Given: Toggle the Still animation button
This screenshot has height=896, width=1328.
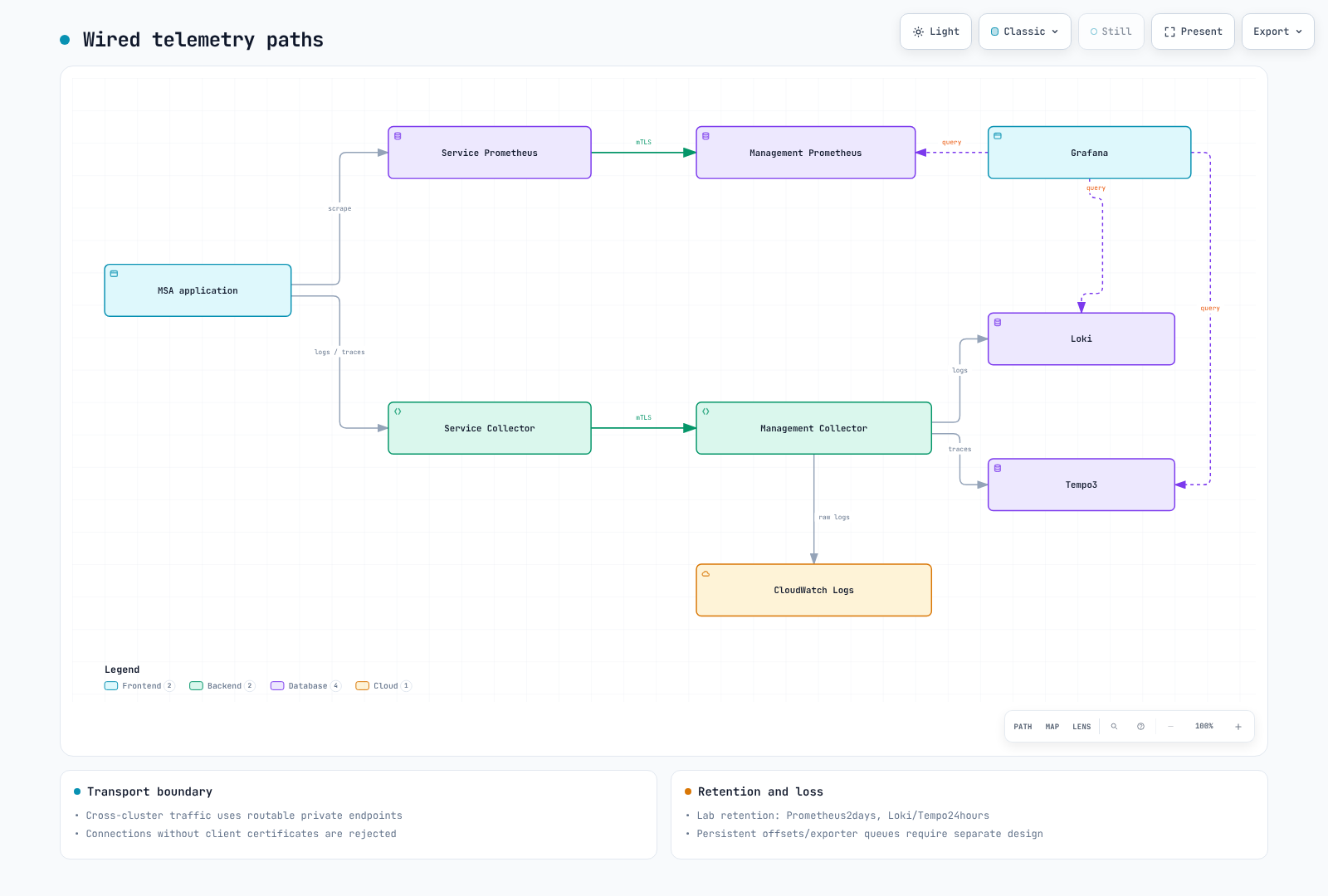Looking at the screenshot, I should (x=1111, y=32).
